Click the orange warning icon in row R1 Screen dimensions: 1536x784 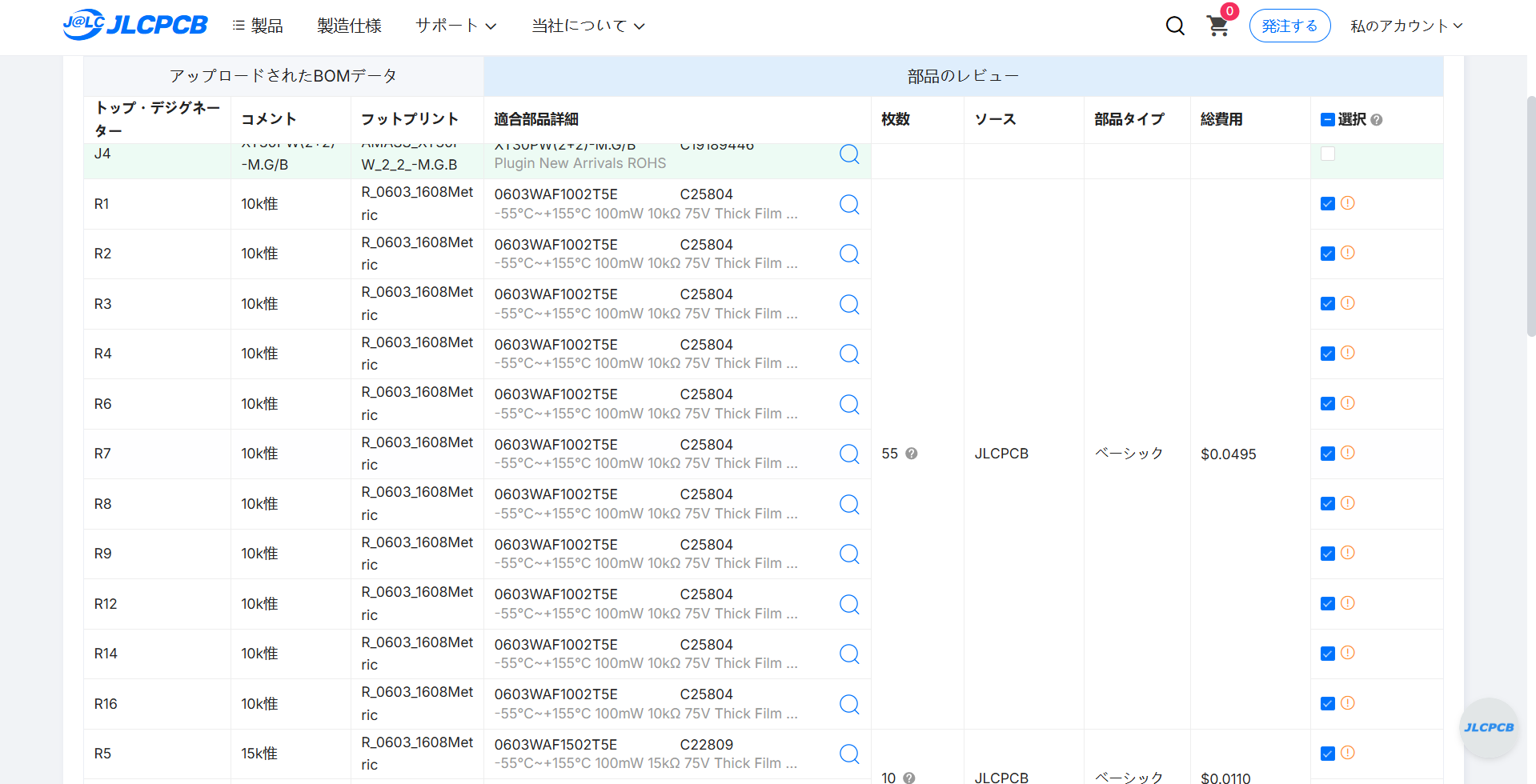pyautogui.click(x=1348, y=203)
